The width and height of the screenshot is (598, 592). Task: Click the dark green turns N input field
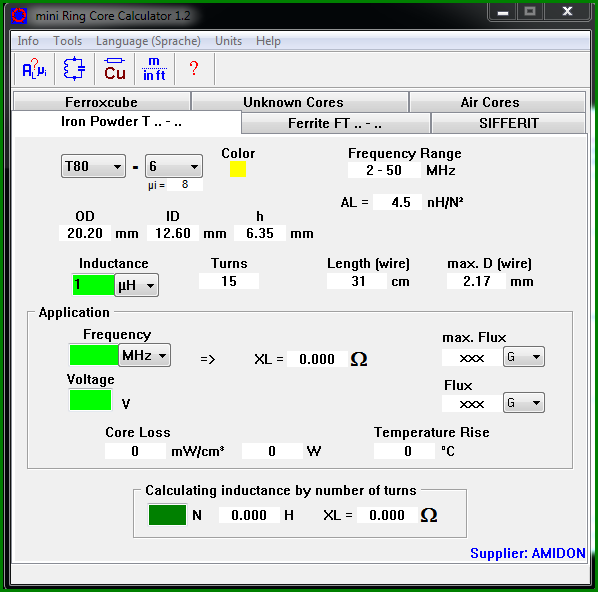[x=167, y=515]
